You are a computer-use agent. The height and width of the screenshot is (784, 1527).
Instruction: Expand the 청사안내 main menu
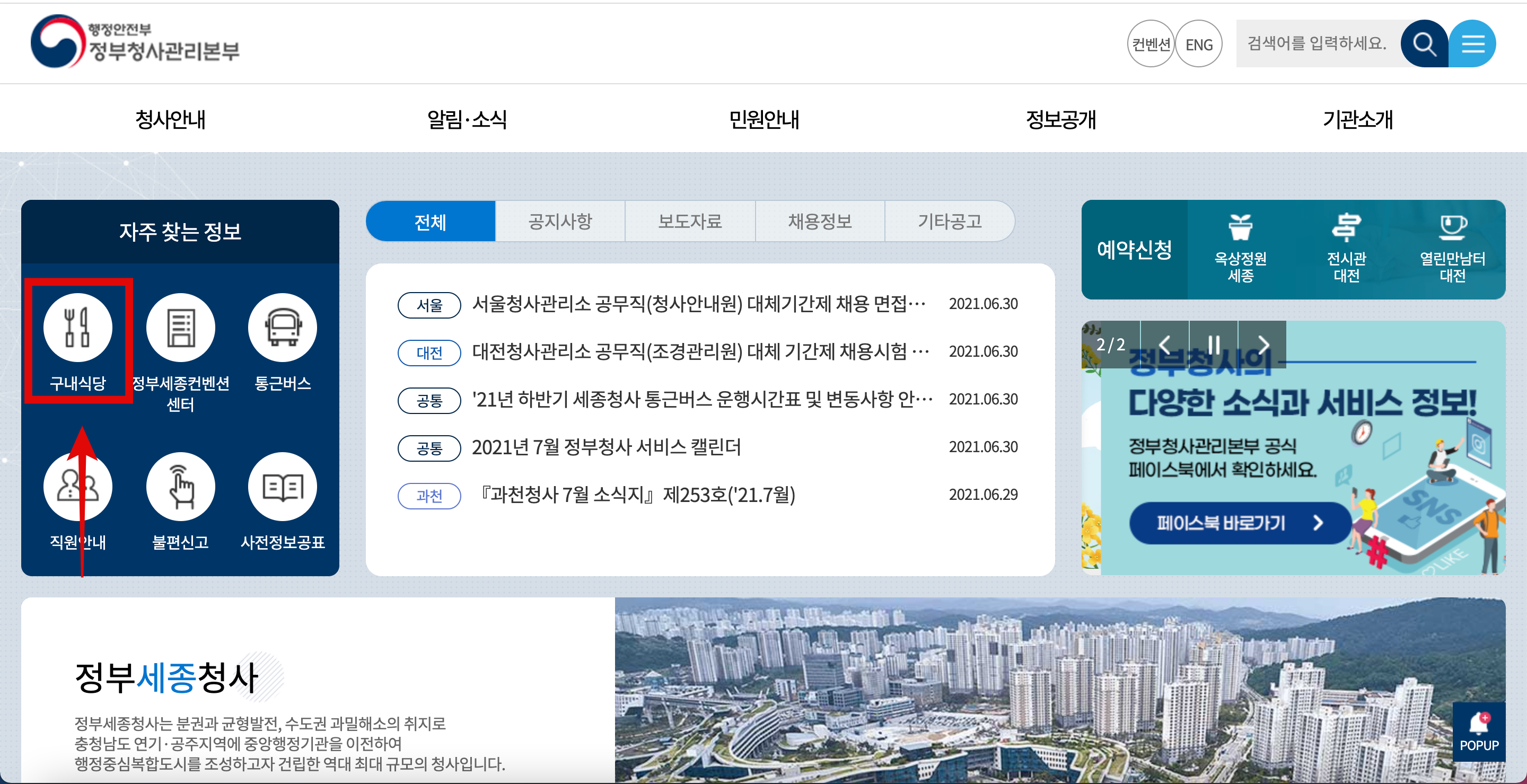click(x=170, y=119)
